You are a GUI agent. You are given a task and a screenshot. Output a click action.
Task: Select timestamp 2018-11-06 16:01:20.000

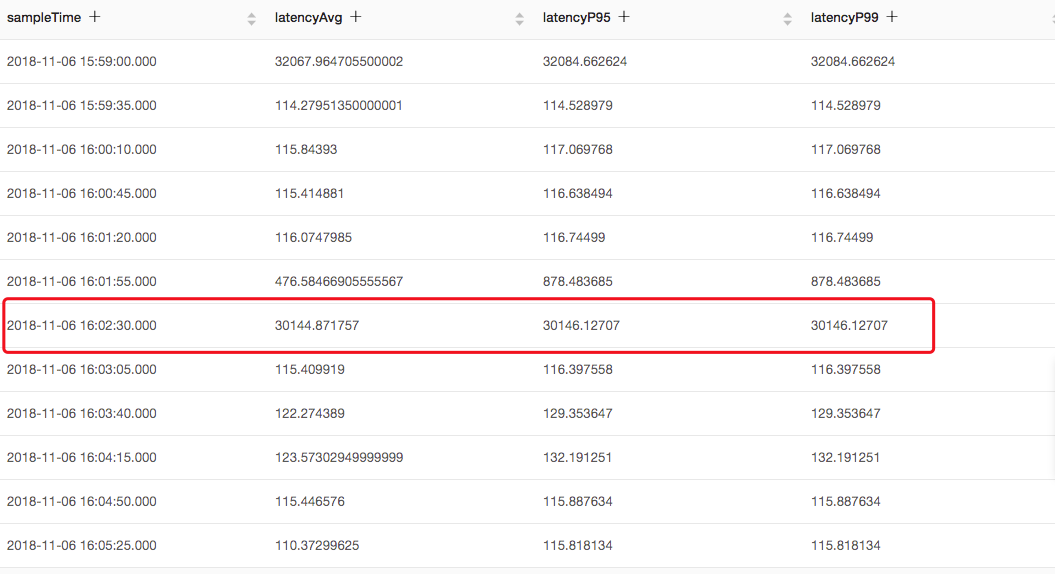[81, 238]
